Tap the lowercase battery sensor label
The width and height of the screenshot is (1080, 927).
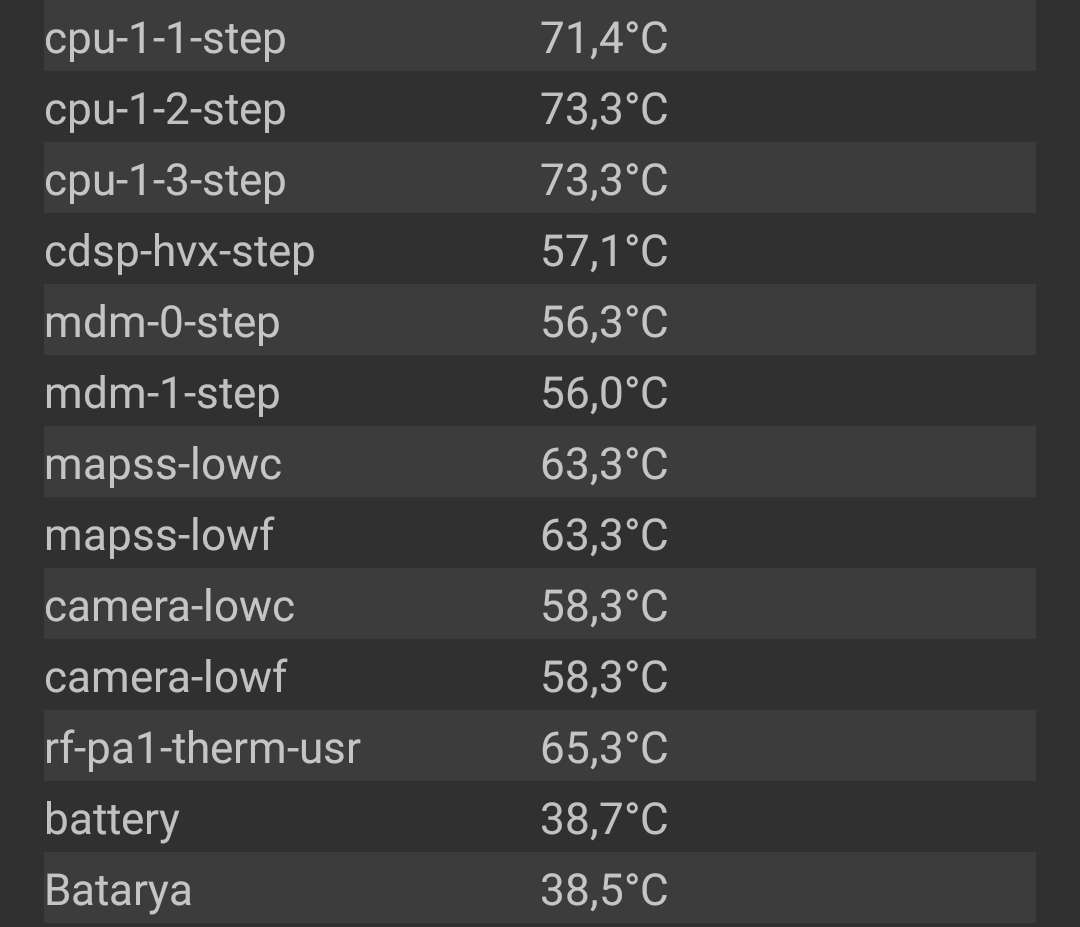[x=112, y=820]
